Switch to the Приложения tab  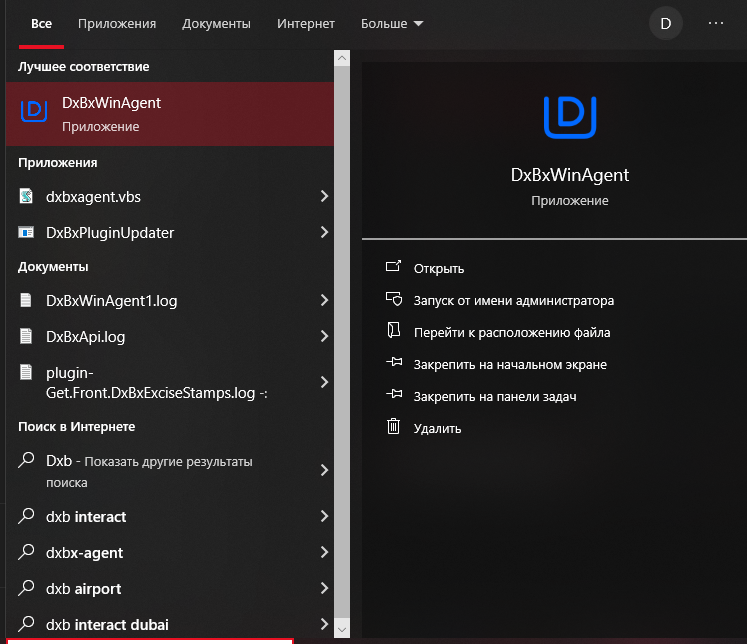coord(117,23)
